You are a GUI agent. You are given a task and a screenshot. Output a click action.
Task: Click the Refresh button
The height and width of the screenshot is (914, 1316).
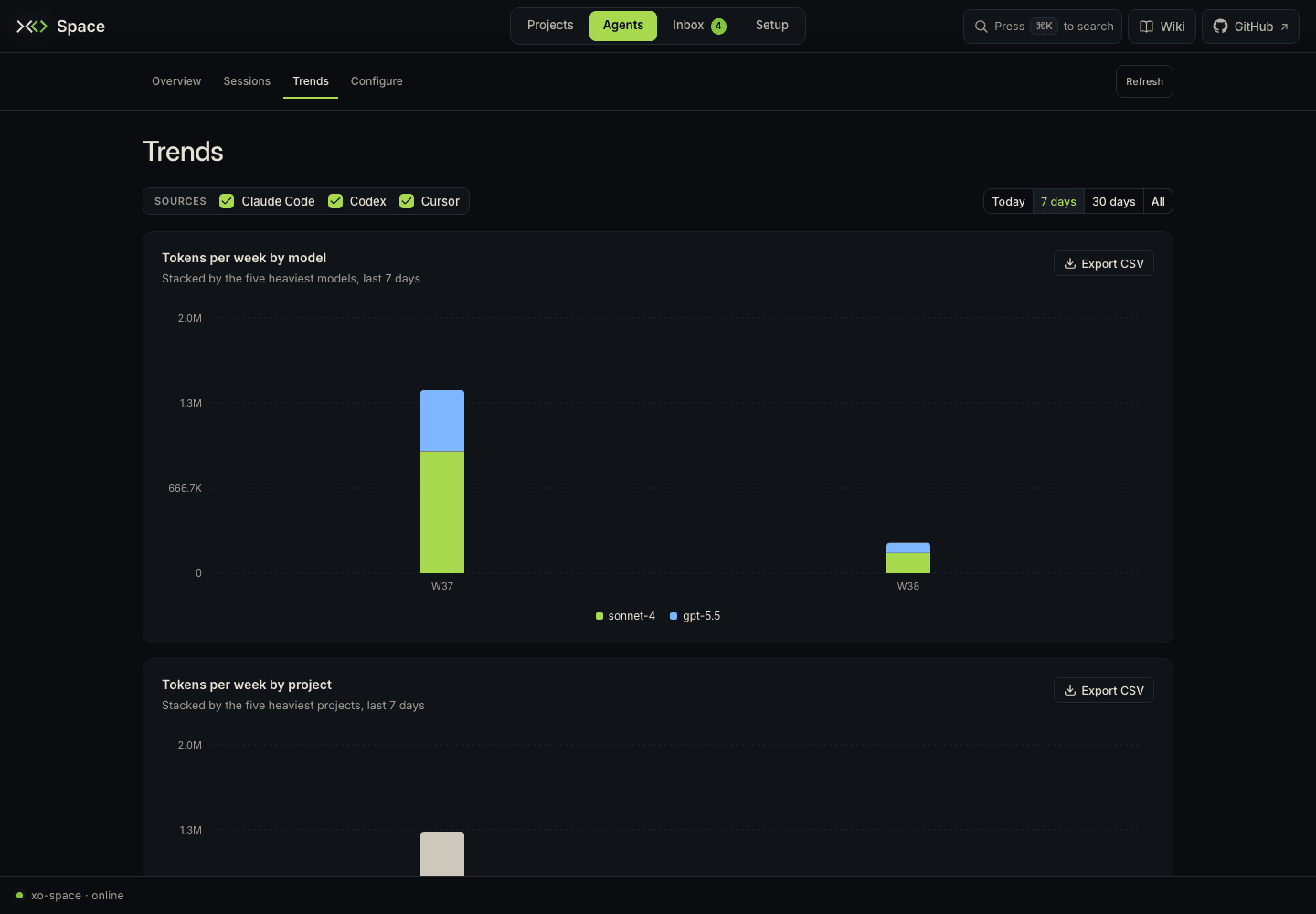click(1144, 81)
